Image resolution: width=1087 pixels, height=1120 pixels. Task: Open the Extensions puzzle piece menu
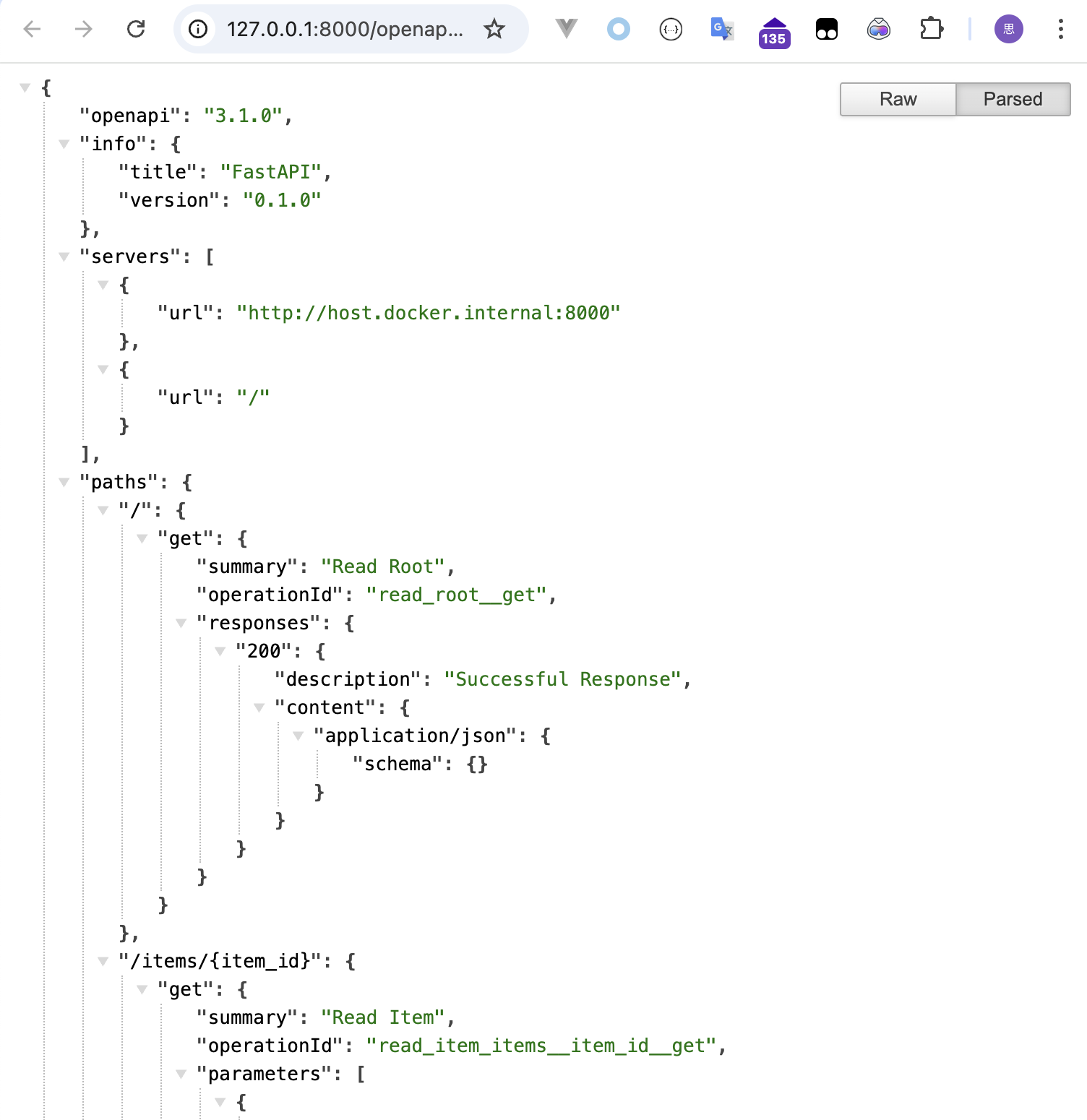[x=931, y=29]
